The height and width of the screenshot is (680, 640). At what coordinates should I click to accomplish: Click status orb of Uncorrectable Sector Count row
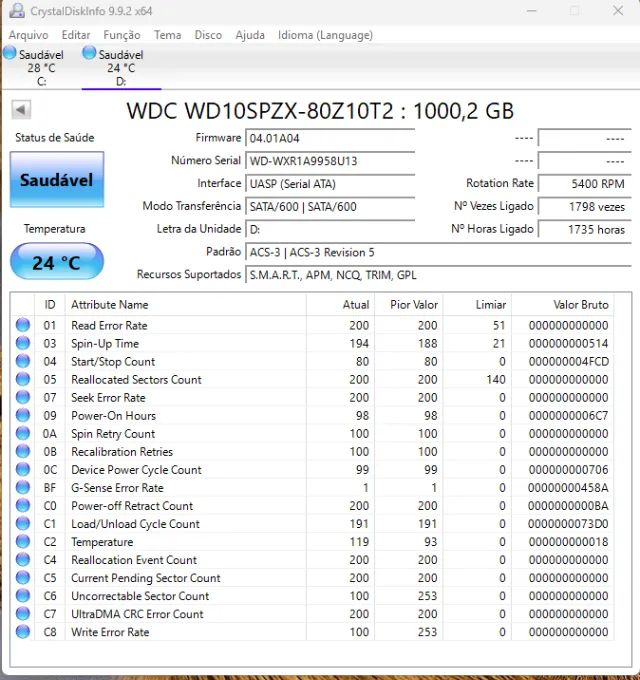(x=23, y=595)
